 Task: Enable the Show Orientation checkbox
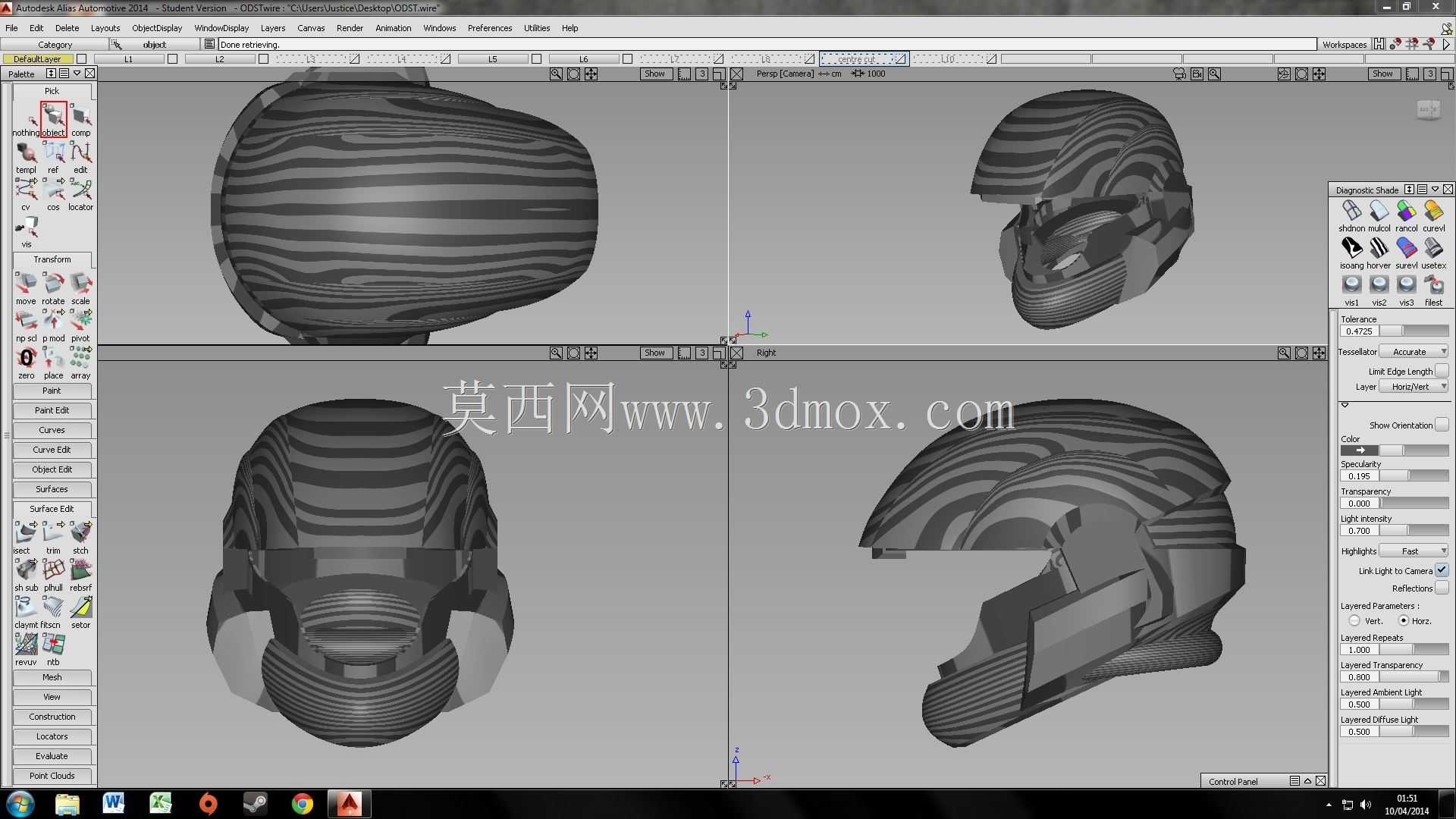coord(1442,425)
